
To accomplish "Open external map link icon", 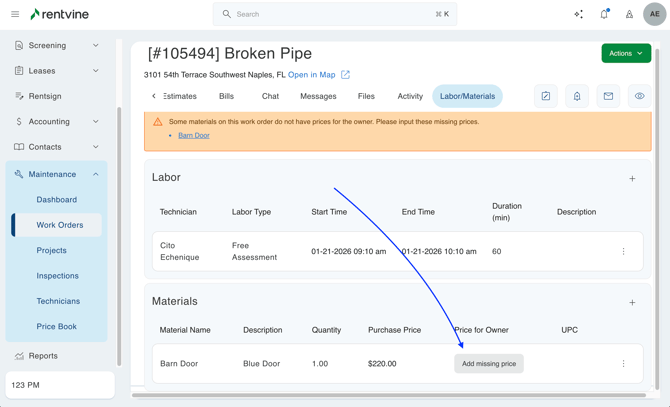I will tap(346, 75).
